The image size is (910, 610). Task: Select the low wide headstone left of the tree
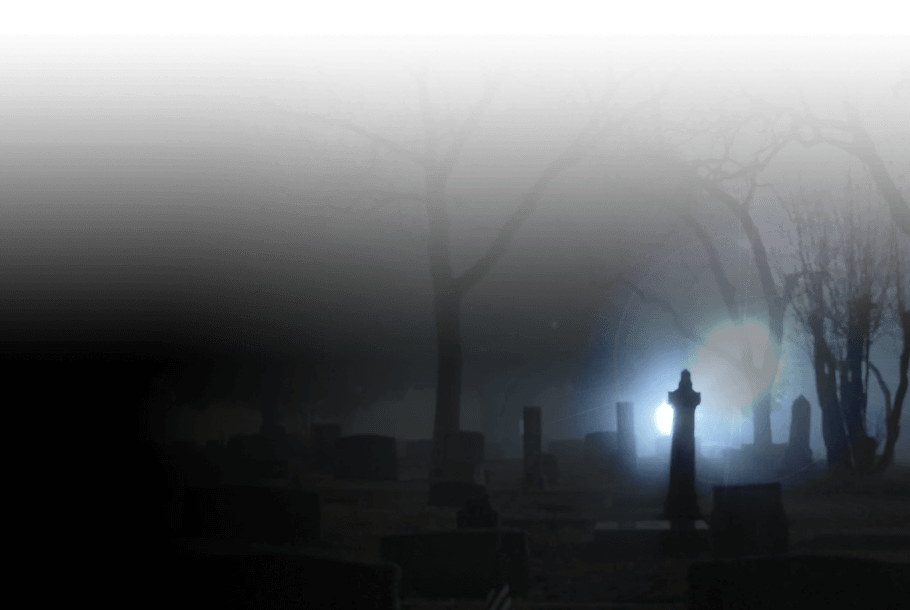364,456
